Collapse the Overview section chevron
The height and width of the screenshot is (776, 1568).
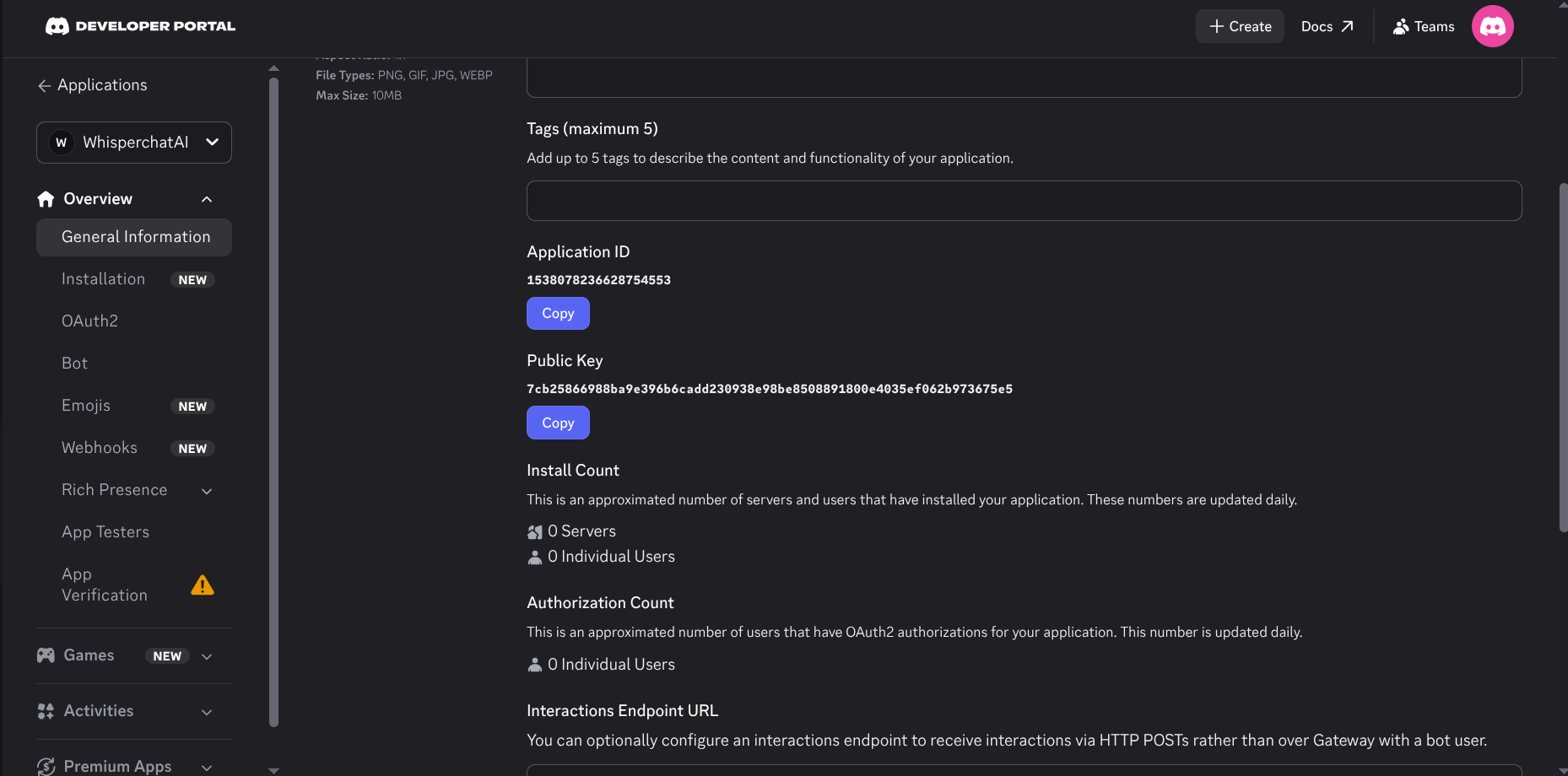tap(207, 199)
